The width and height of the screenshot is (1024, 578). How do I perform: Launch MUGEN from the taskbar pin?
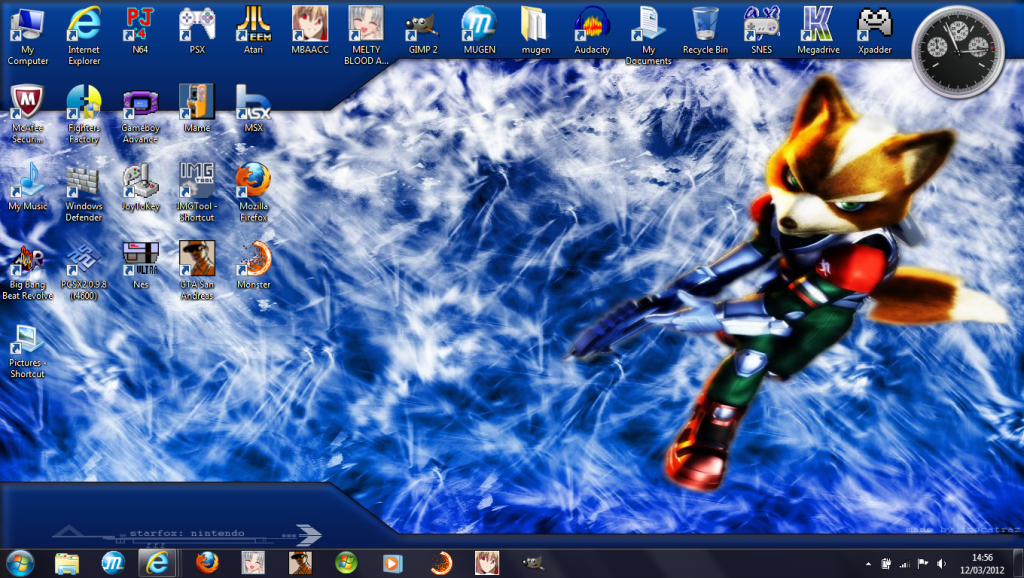pos(112,563)
